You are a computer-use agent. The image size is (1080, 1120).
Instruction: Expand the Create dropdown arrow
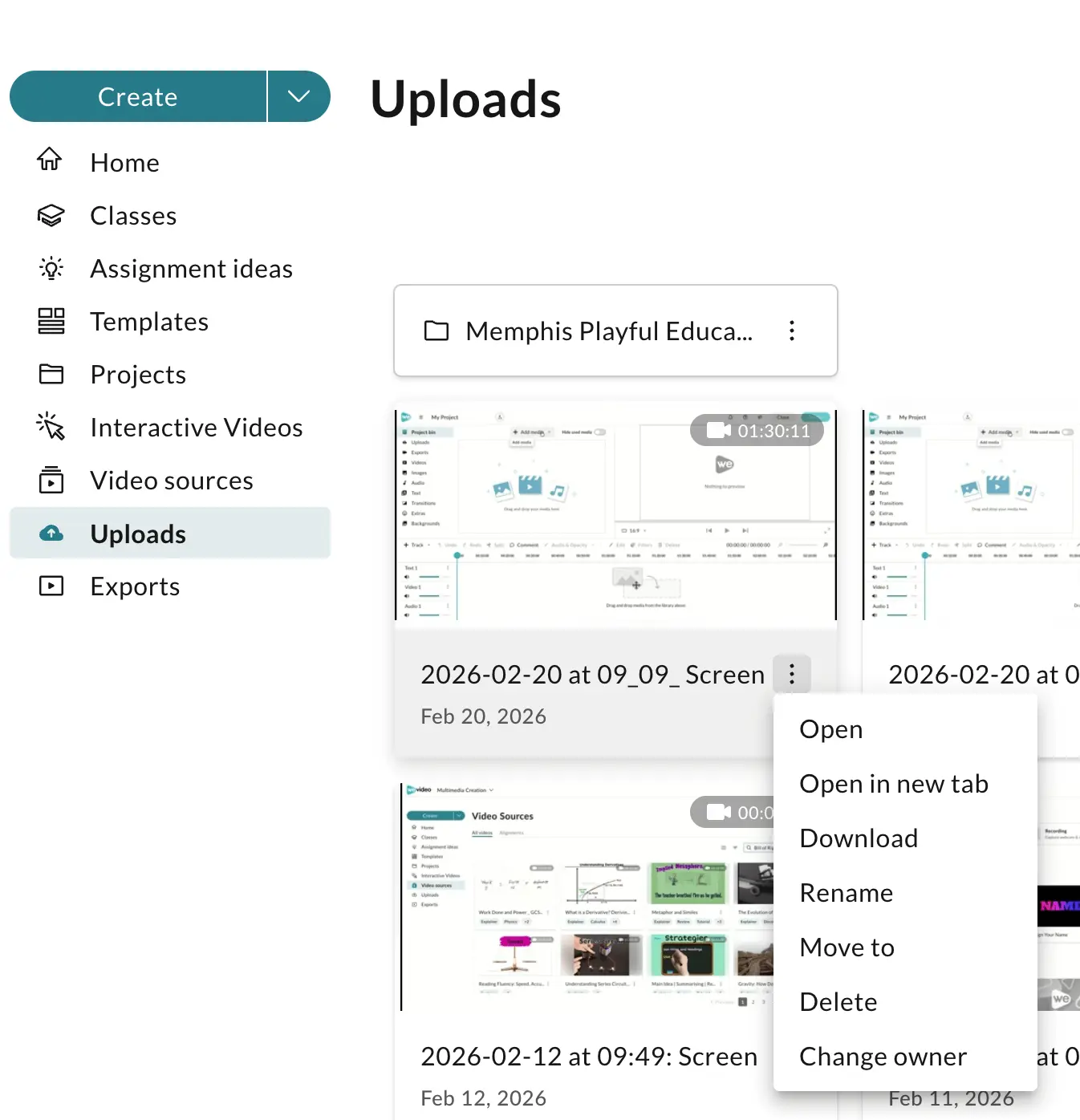299,96
